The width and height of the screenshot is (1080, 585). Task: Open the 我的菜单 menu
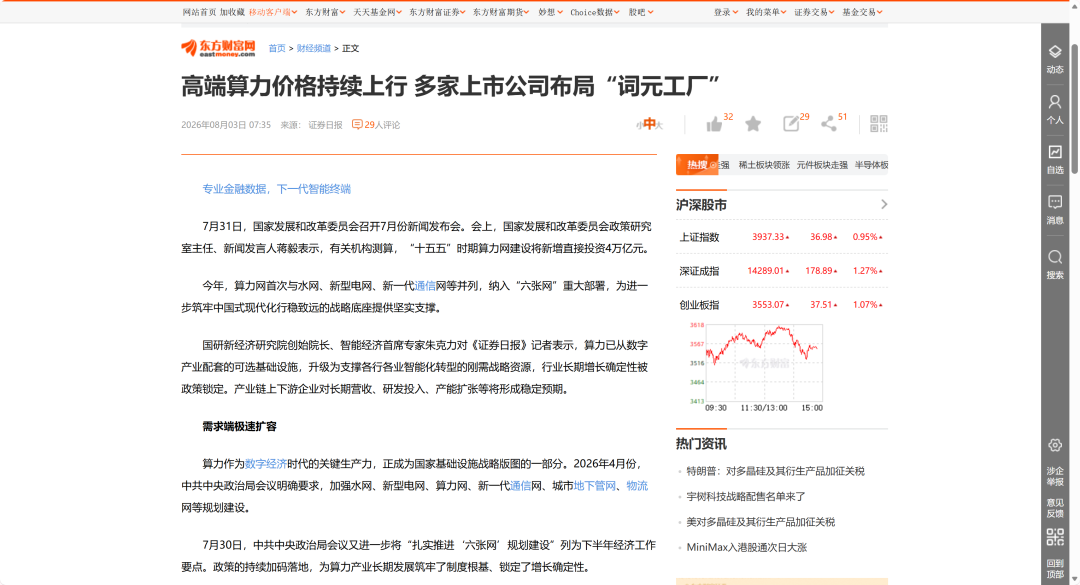coord(766,12)
